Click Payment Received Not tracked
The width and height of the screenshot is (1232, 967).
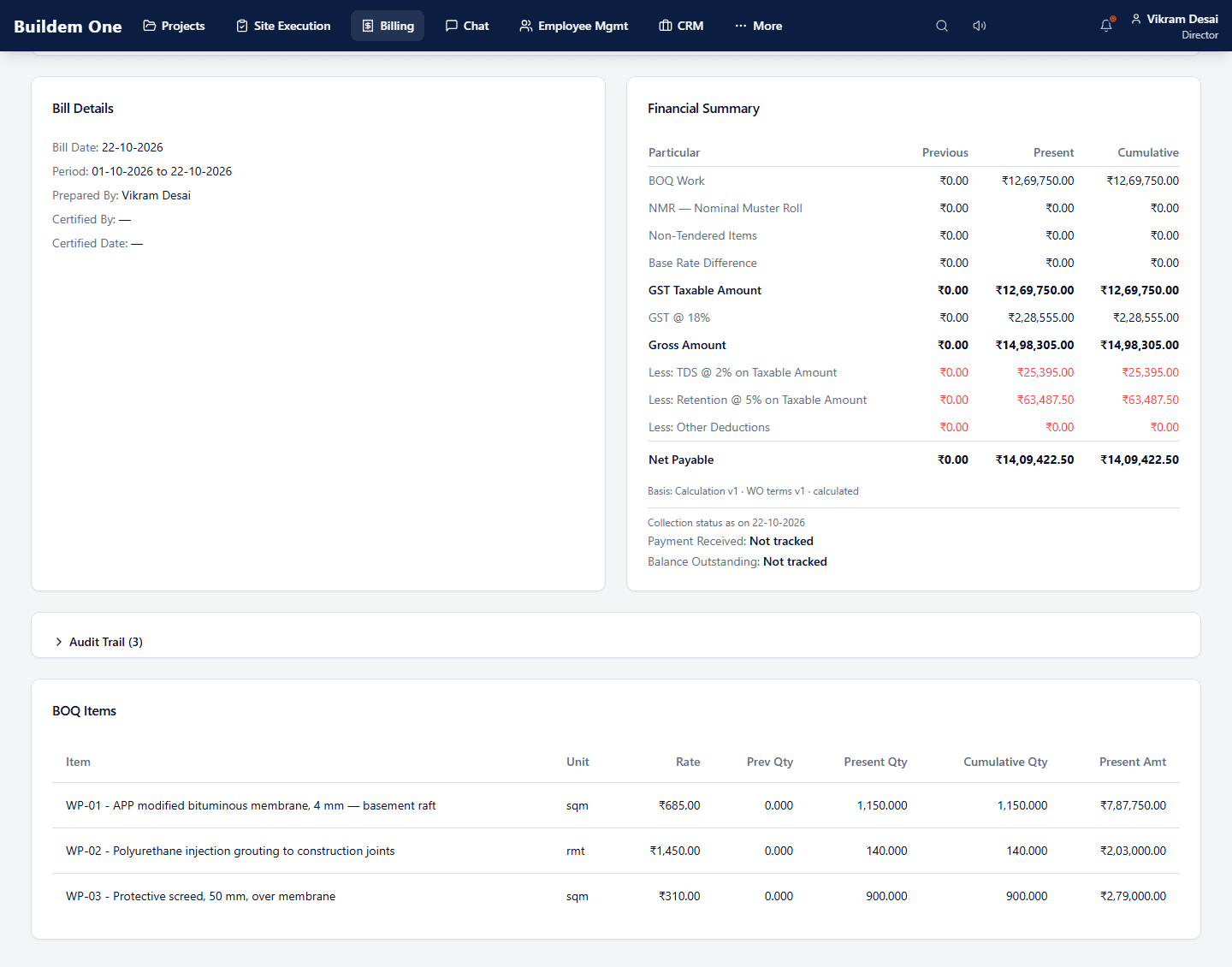point(781,541)
